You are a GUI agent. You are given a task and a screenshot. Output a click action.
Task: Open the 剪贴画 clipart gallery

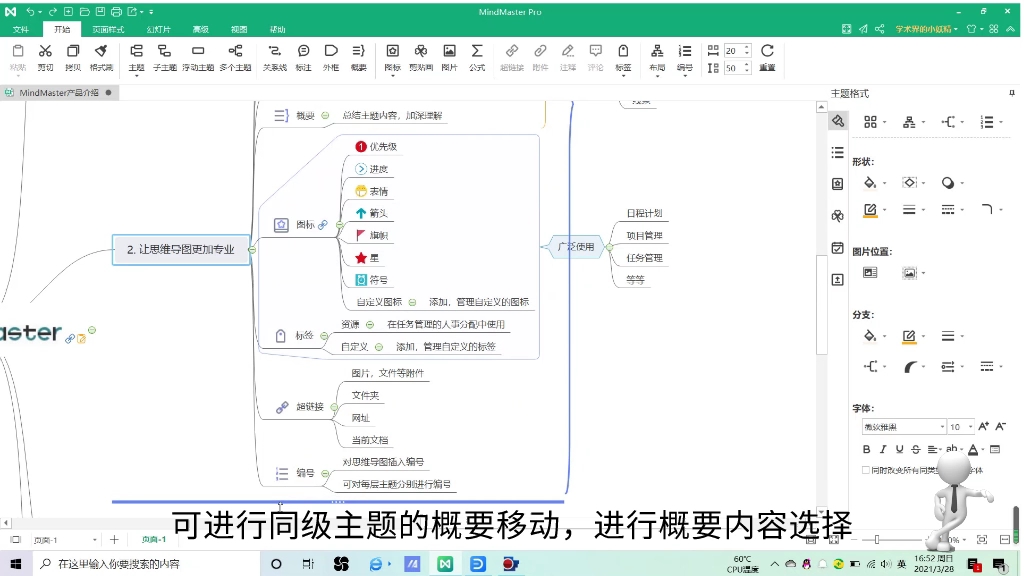tap(422, 55)
